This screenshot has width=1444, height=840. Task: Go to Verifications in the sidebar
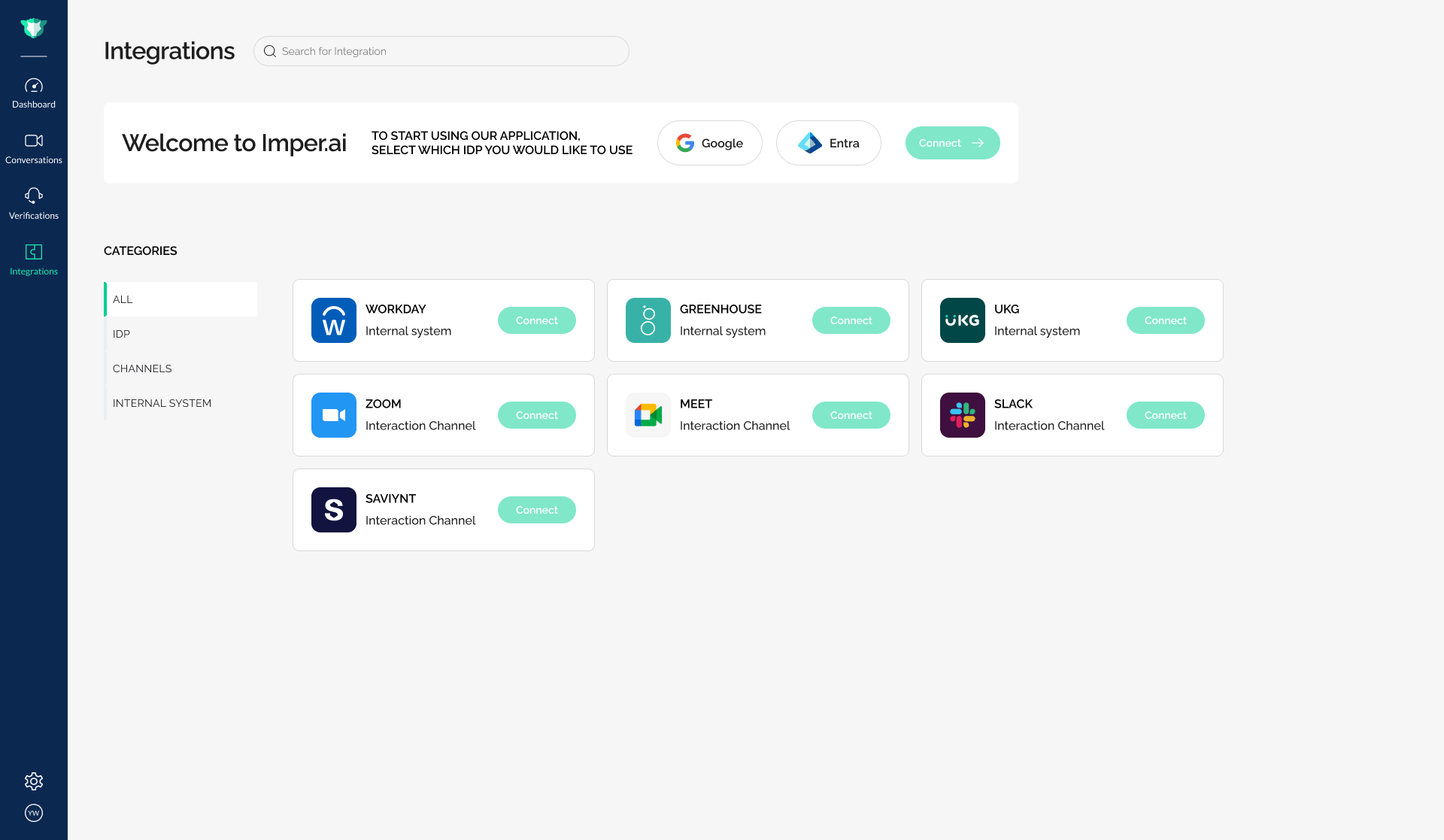[34, 203]
